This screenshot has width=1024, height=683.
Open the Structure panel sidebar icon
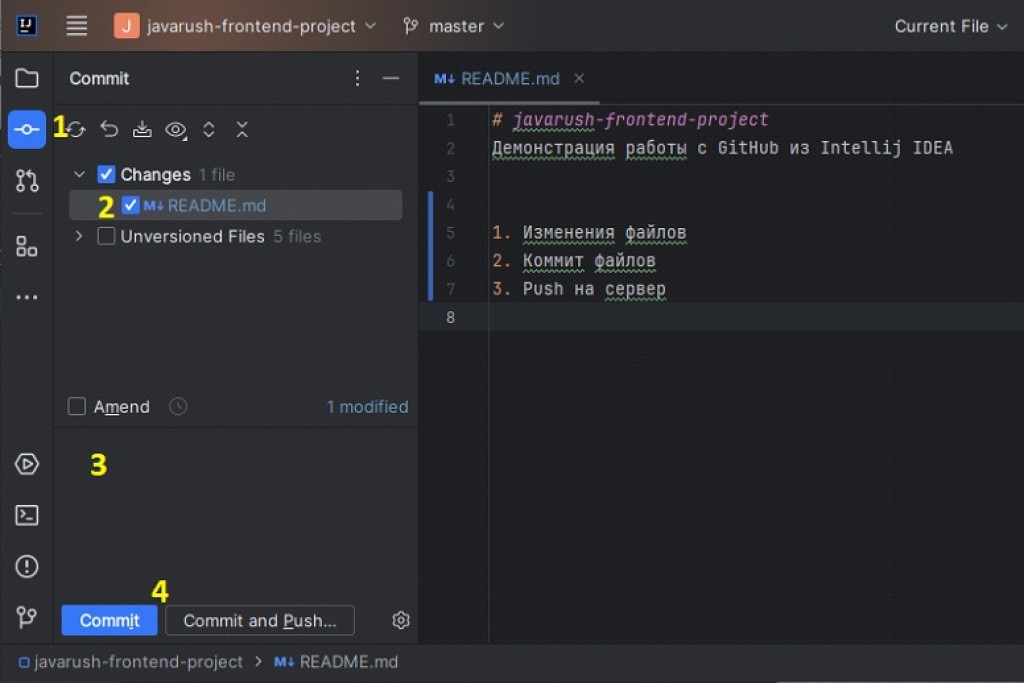(x=26, y=245)
